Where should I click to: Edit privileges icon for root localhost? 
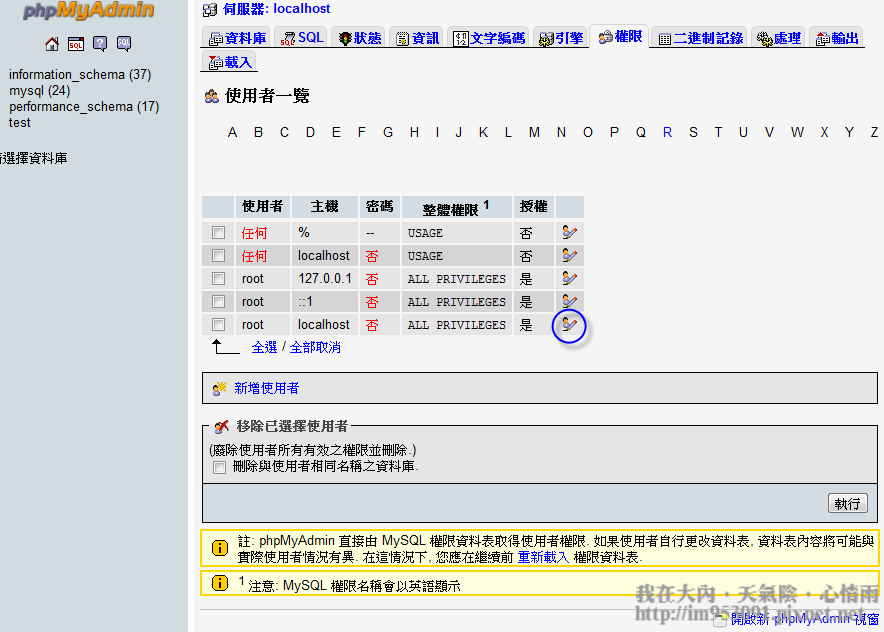(569, 324)
